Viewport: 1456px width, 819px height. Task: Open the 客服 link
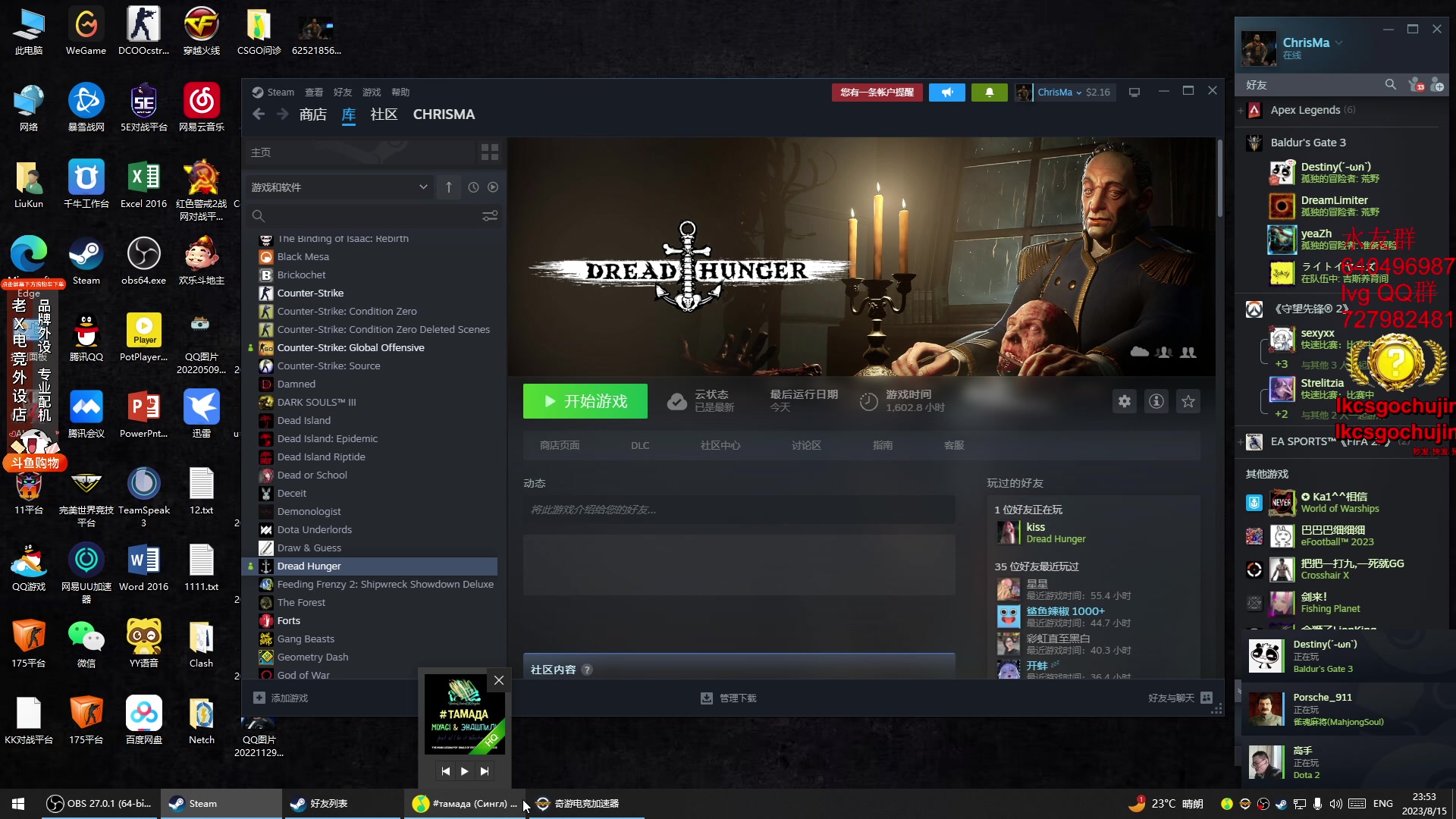coord(954,445)
